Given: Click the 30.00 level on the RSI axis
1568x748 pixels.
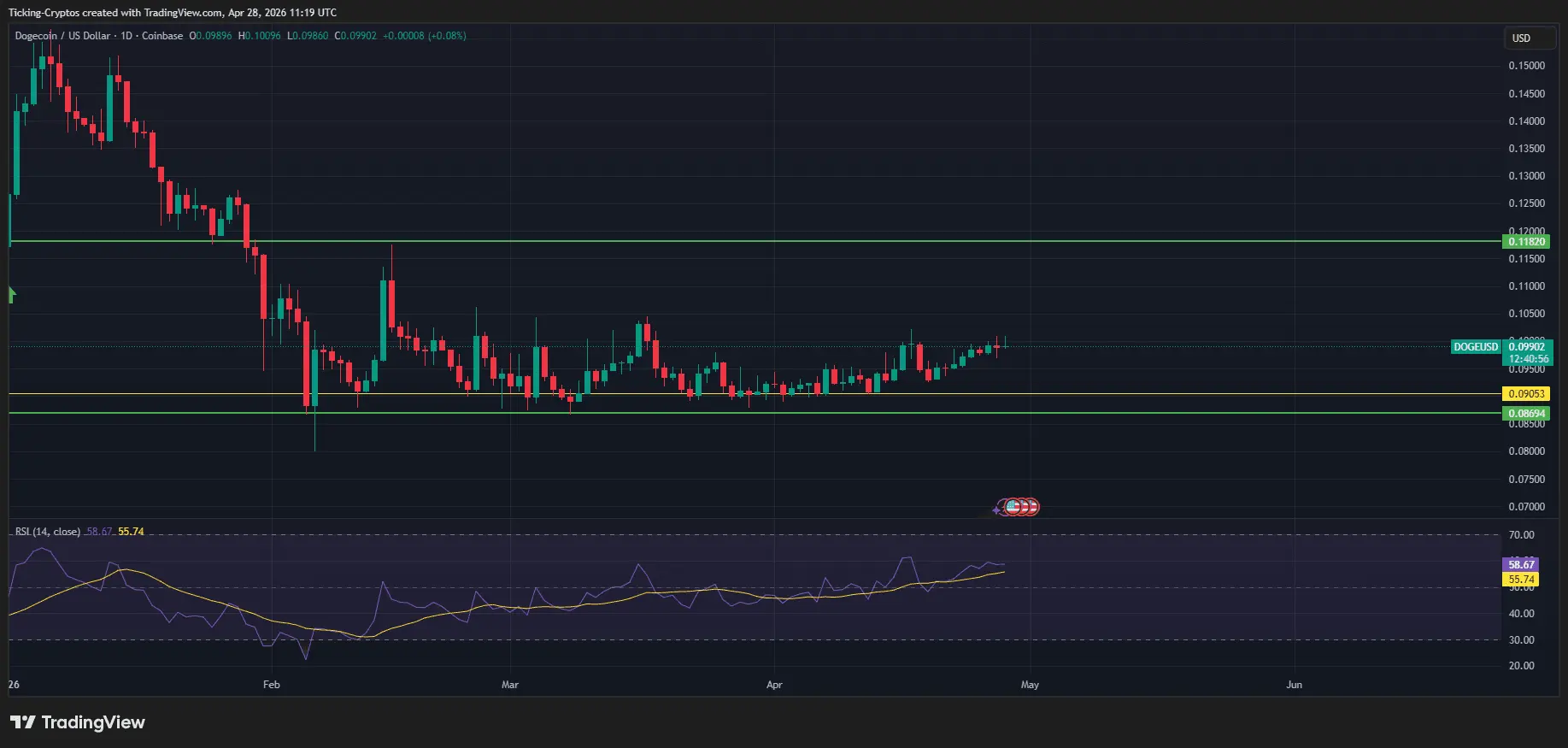Looking at the screenshot, I should (1521, 640).
